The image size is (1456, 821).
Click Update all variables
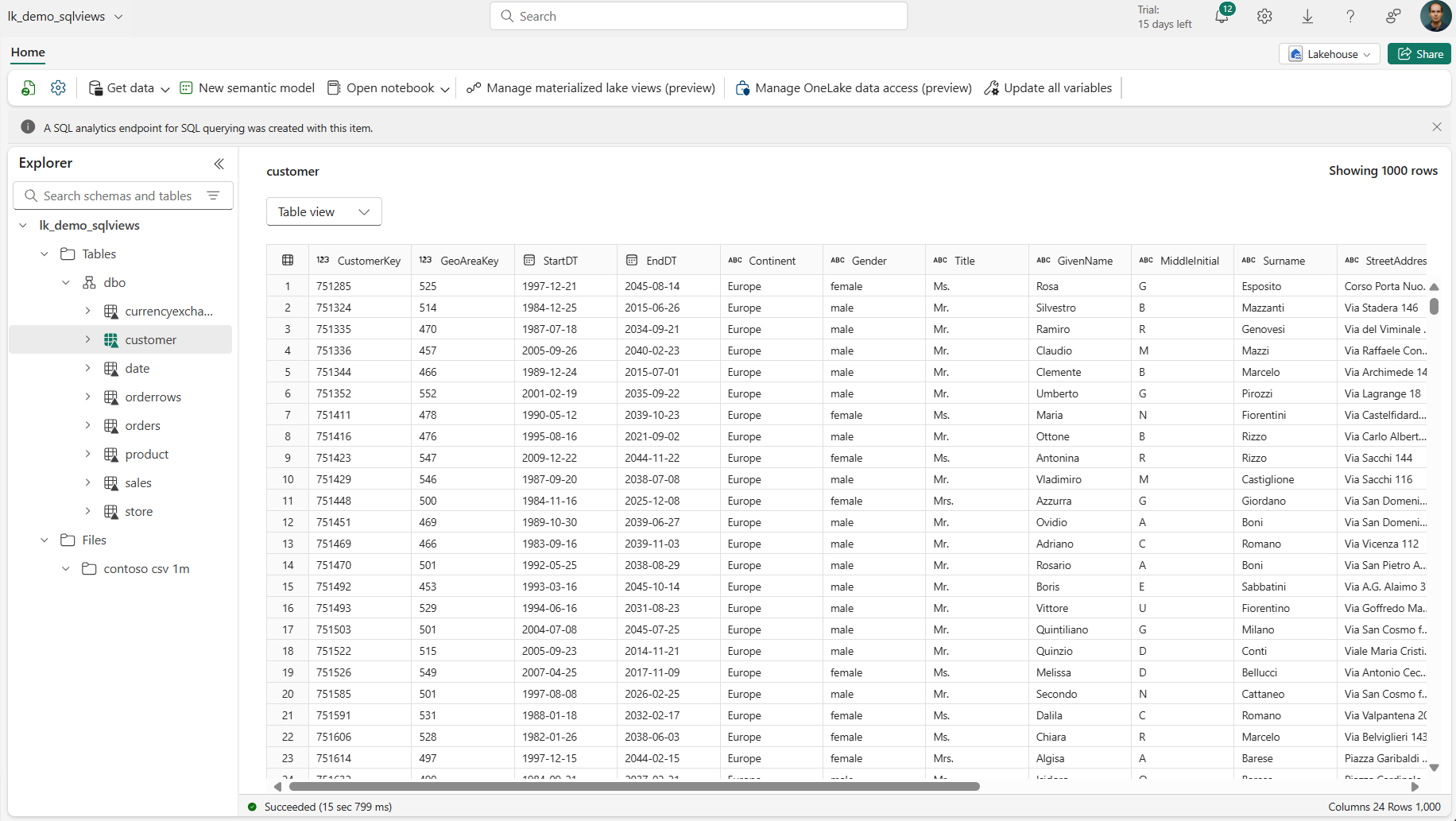1047,88
